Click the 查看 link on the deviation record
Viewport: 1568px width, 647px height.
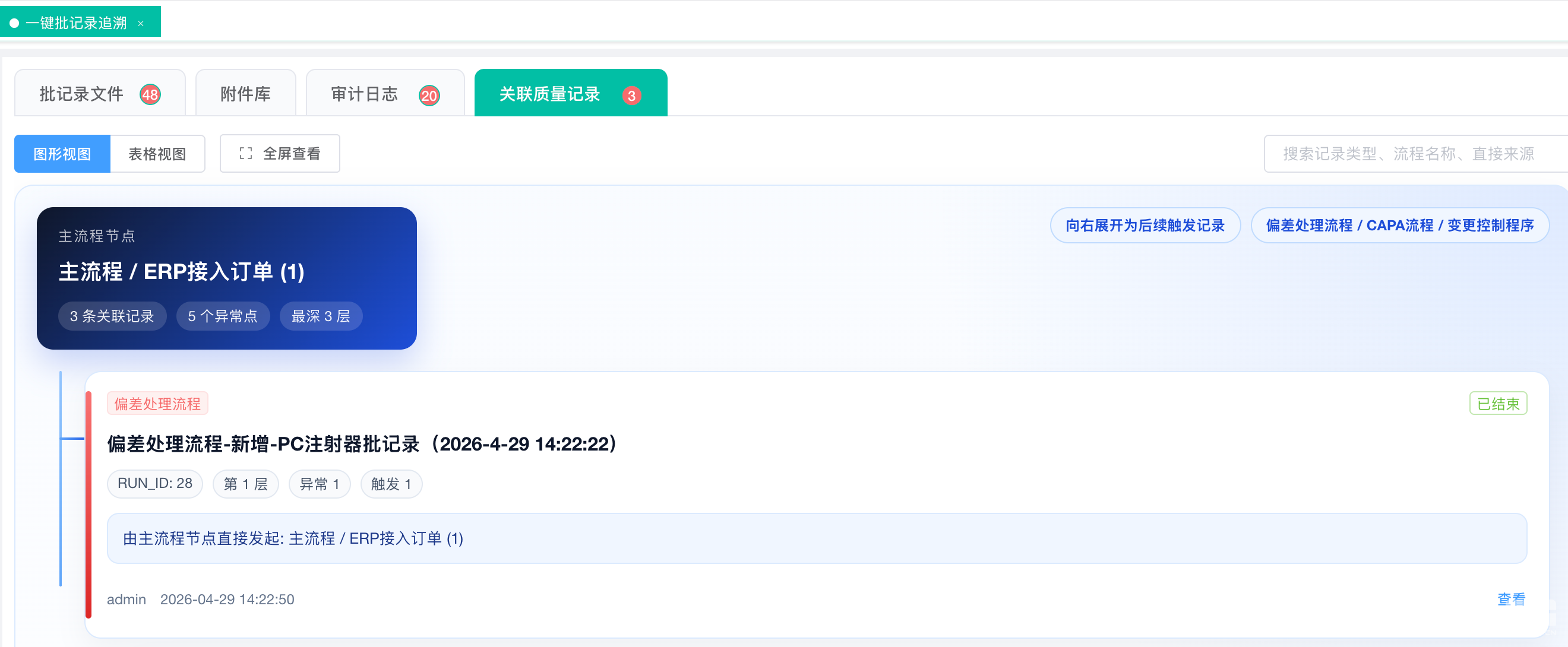(1511, 599)
